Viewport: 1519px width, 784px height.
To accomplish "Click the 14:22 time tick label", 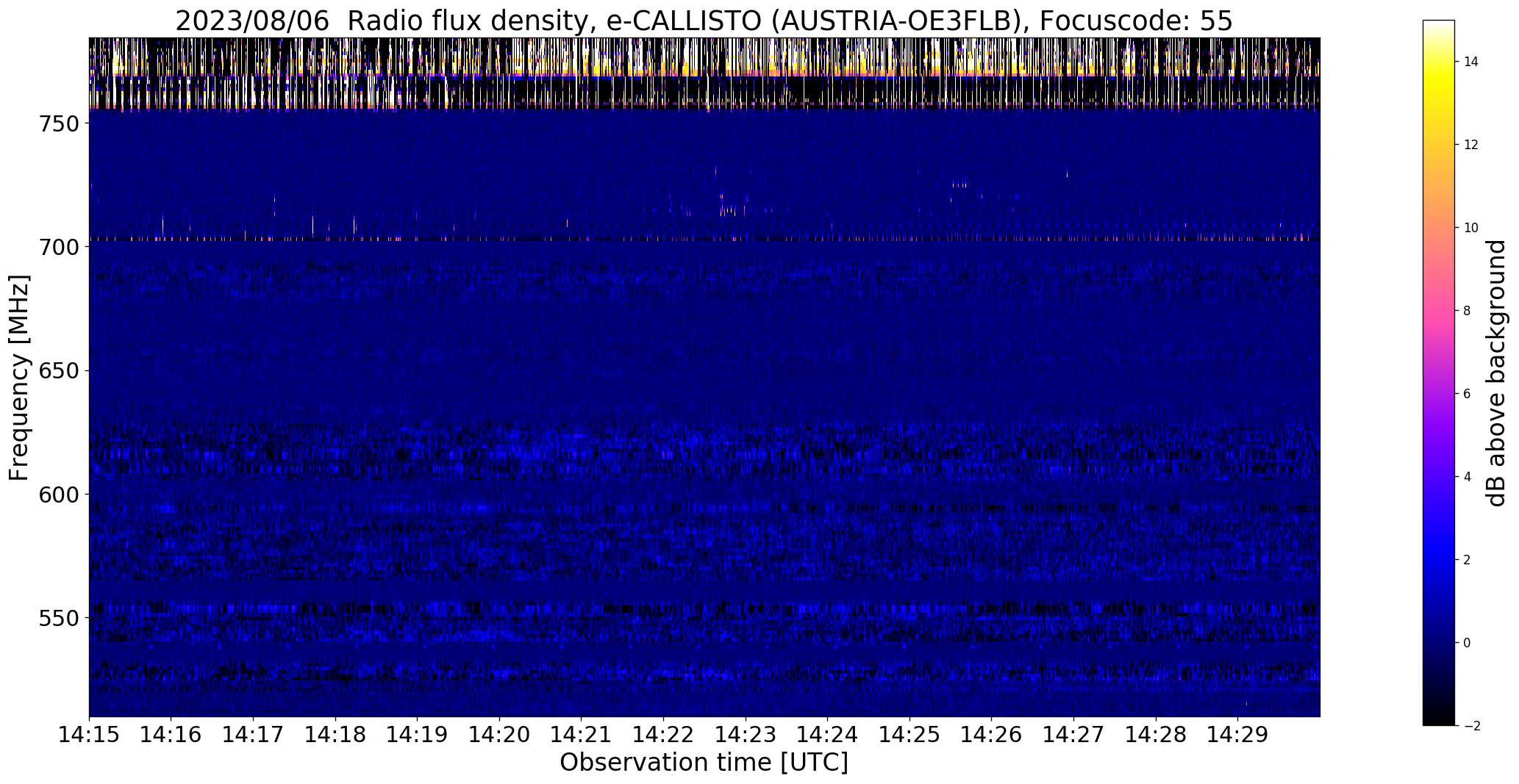I will click(x=664, y=736).
